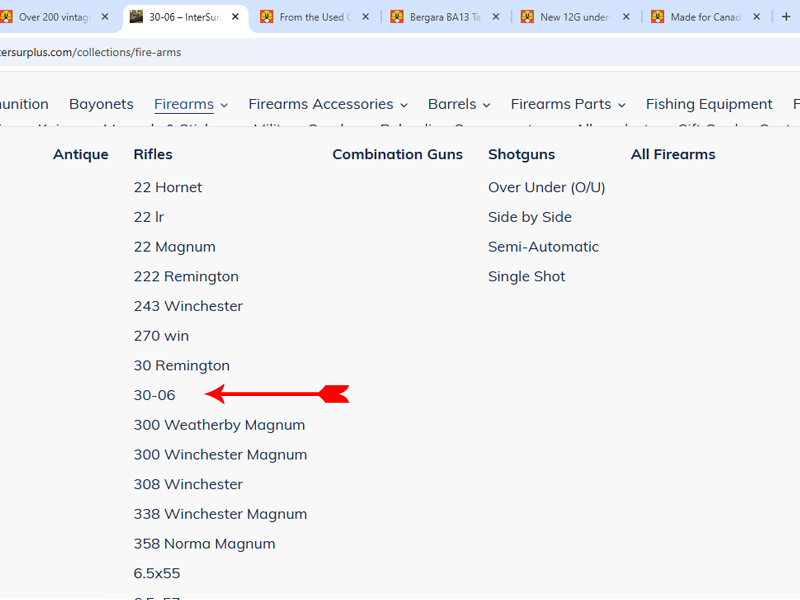Select the 22 Hornet rifle link
This screenshot has width=800, height=600.
click(x=168, y=187)
